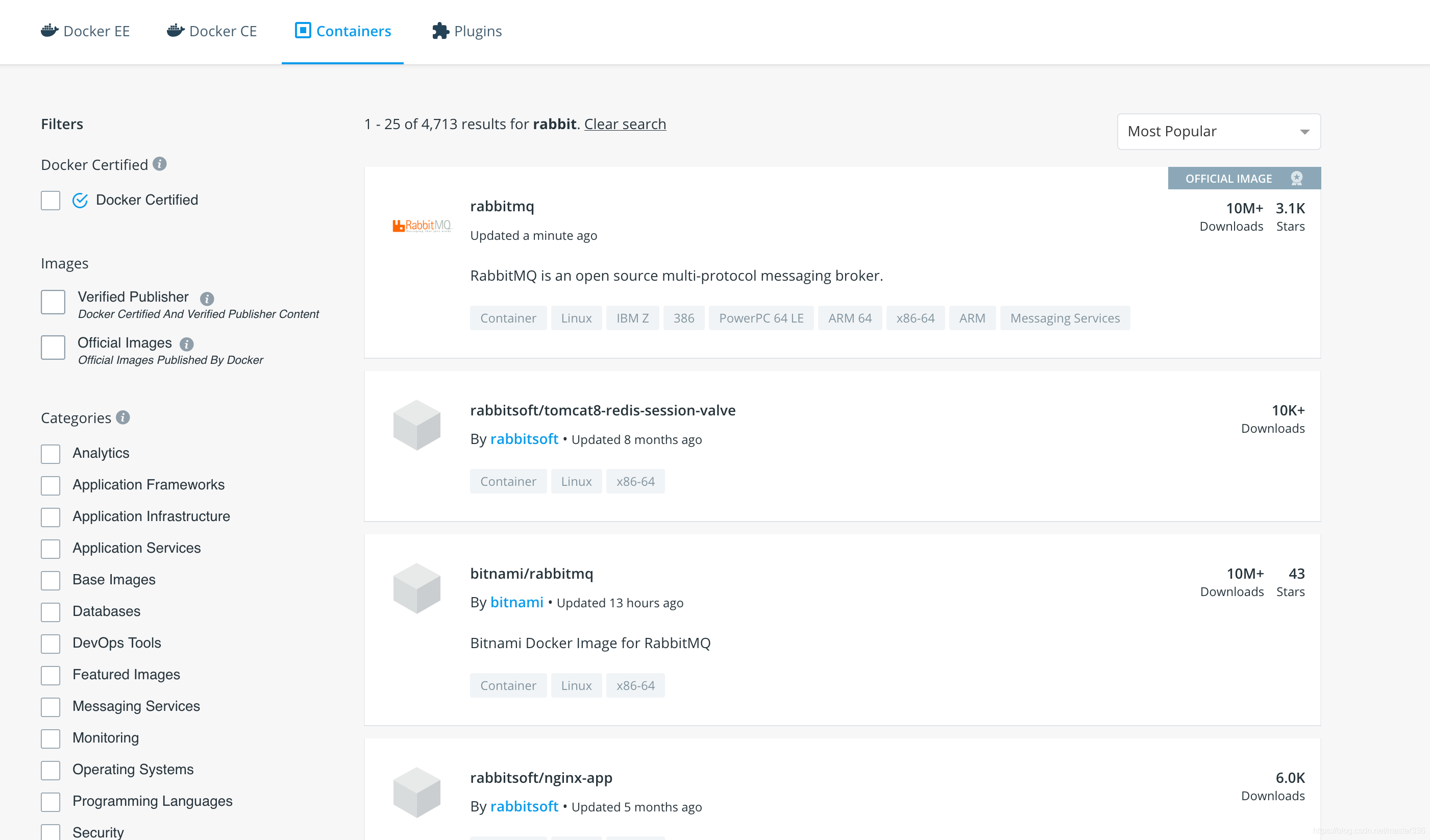Open the Docker EE tab
Image resolution: width=1430 pixels, height=840 pixels.
point(86,31)
